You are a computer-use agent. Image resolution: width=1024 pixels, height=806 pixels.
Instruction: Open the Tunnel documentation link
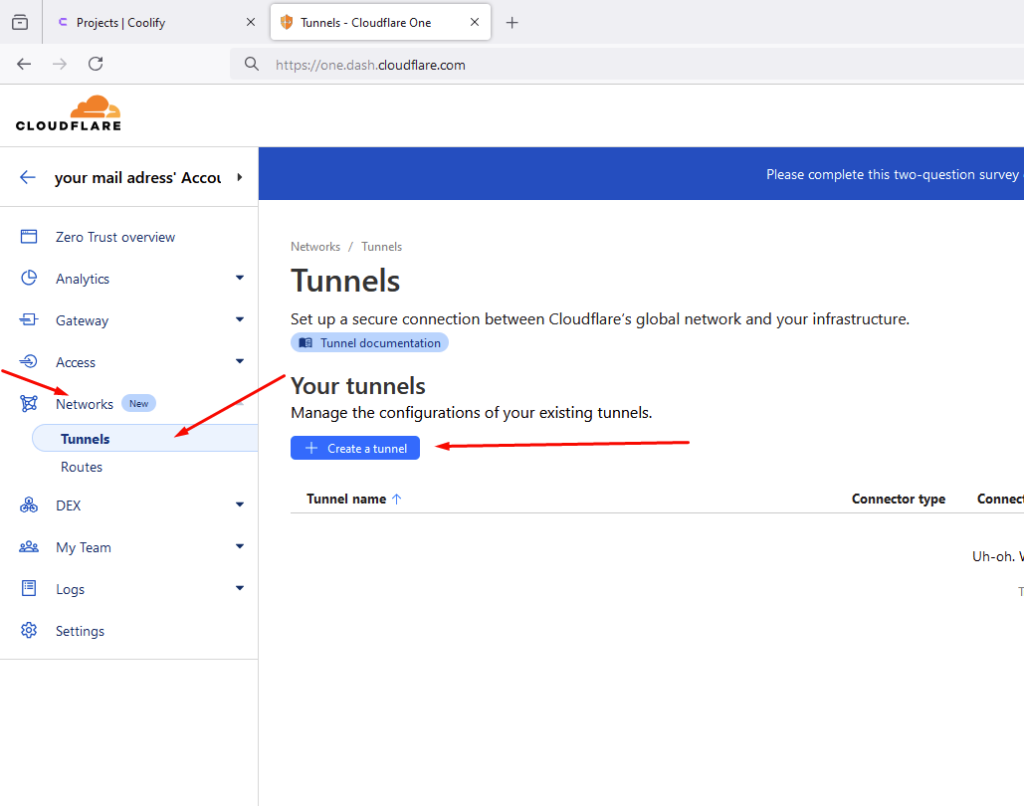pos(370,343)
